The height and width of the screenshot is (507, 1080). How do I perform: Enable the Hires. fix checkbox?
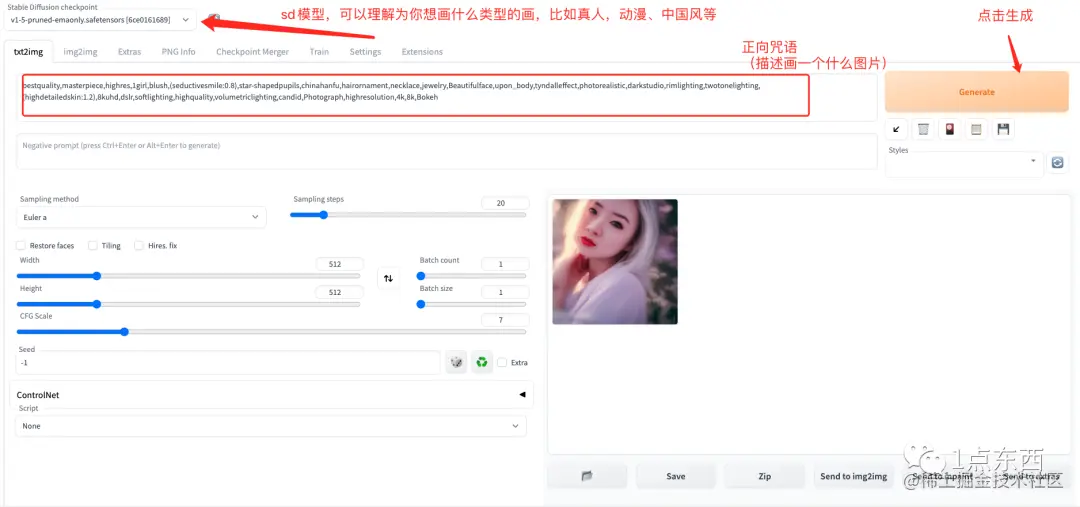(139, 245)
